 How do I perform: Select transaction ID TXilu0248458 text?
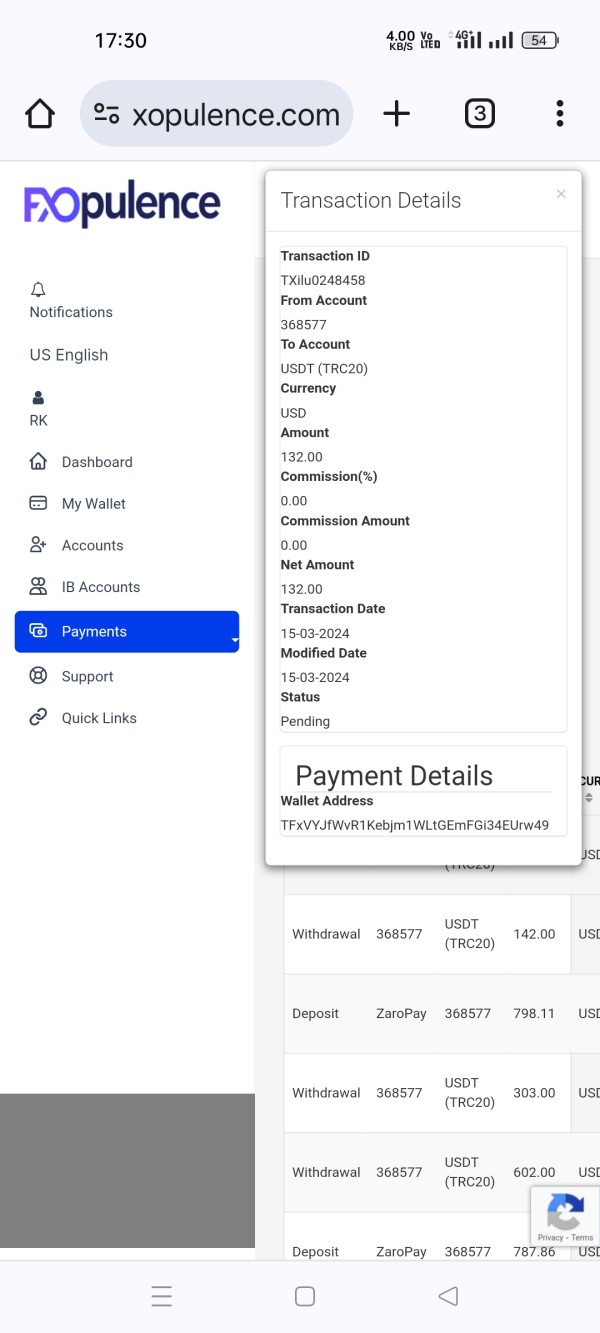tap(323, 280)
